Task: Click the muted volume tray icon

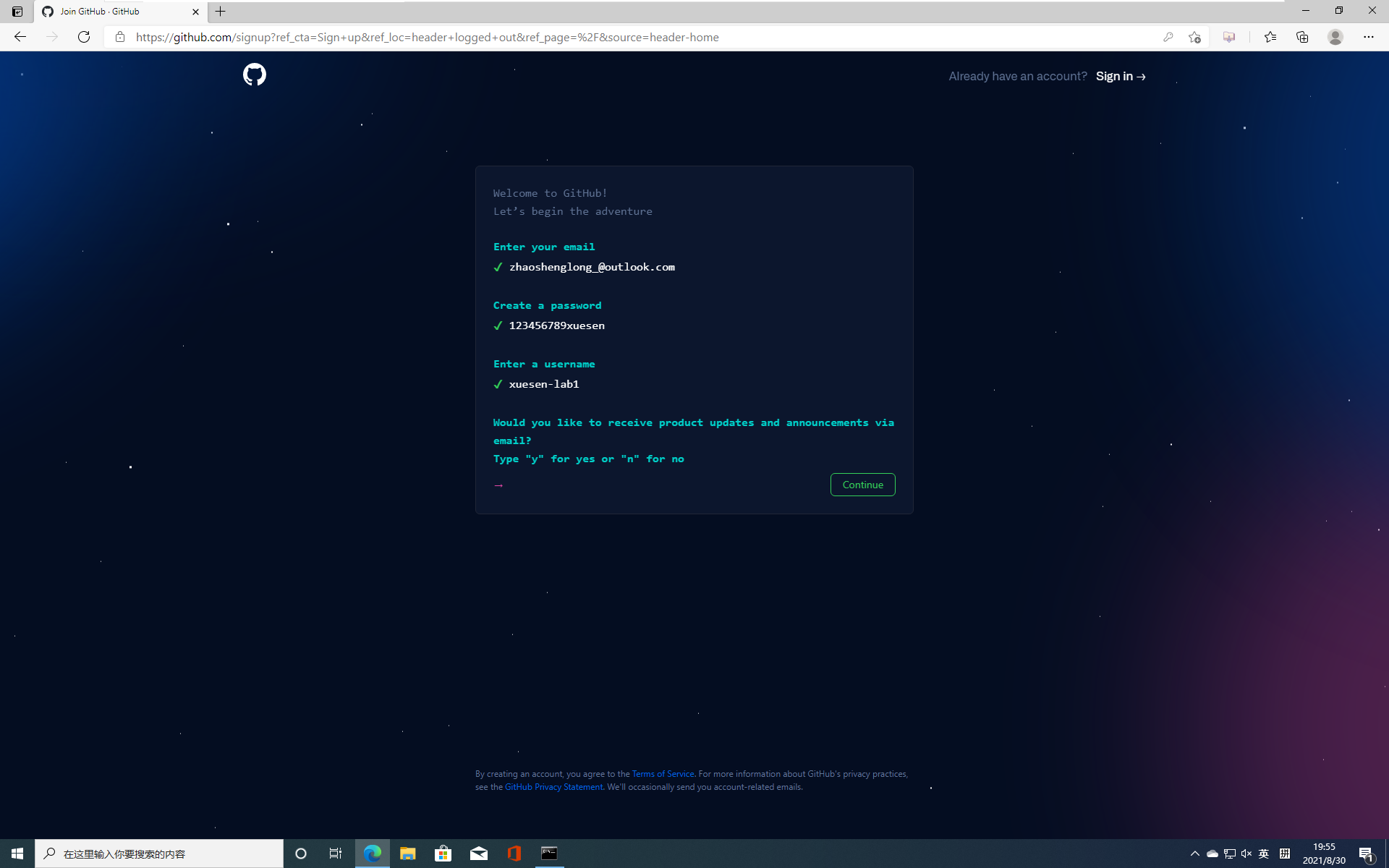Action: point(1246,854)
